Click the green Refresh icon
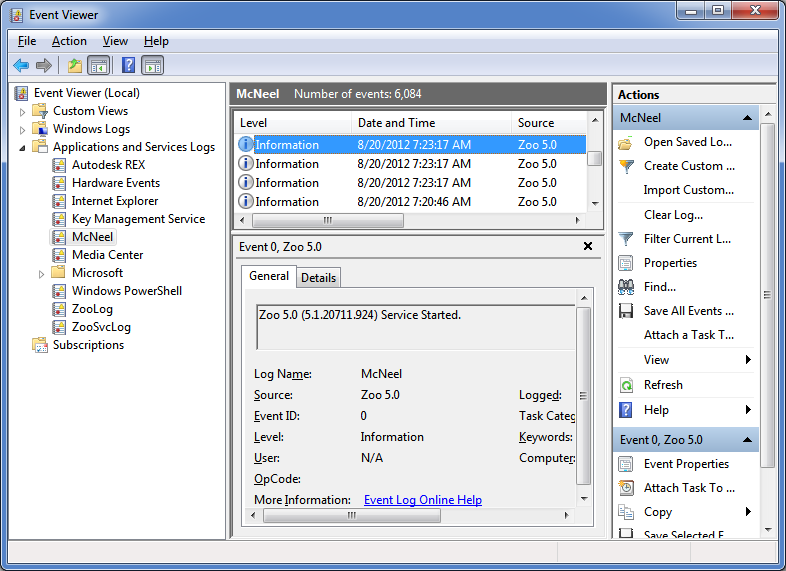This screenshot has height=571, width=786. coord(626,385)
